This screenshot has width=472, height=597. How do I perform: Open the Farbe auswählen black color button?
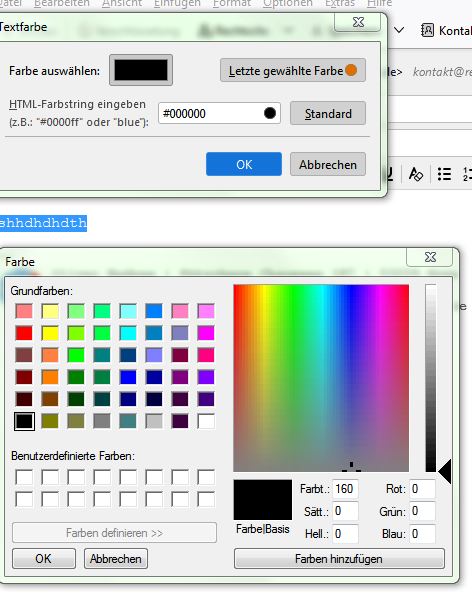click(141, 70)
